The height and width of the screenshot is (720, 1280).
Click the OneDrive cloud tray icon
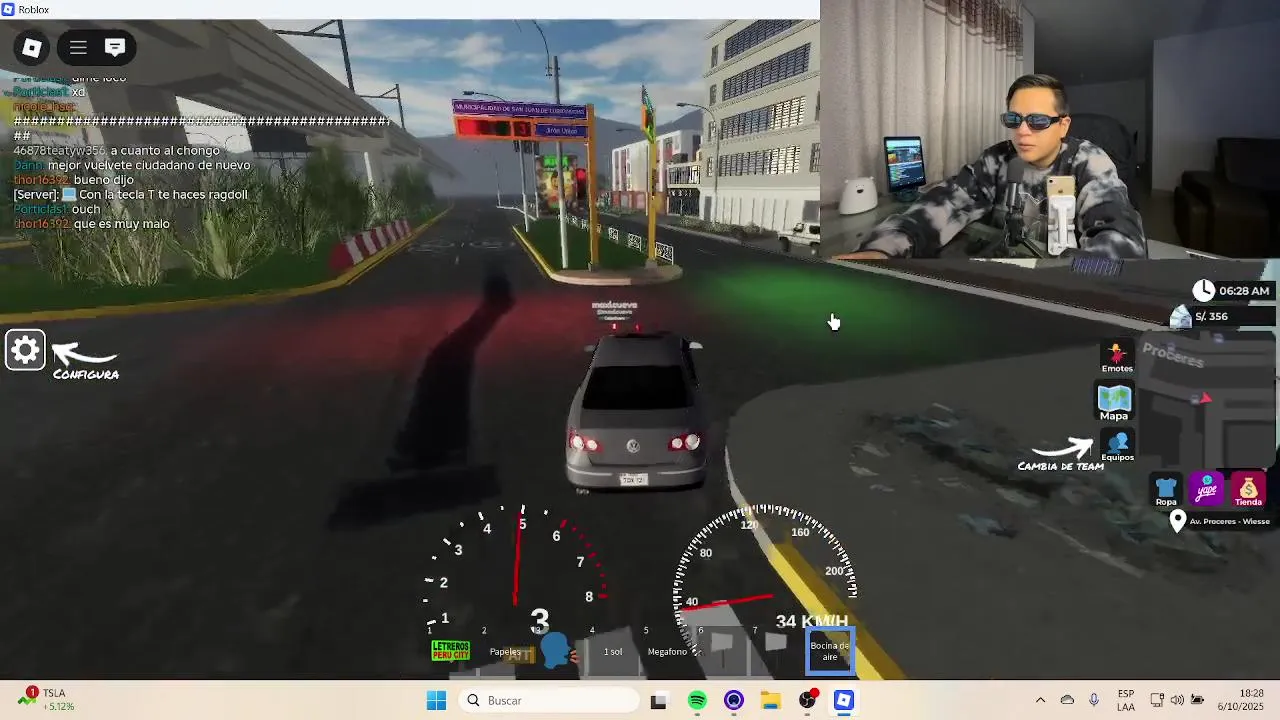click(x=1067, y=700)
